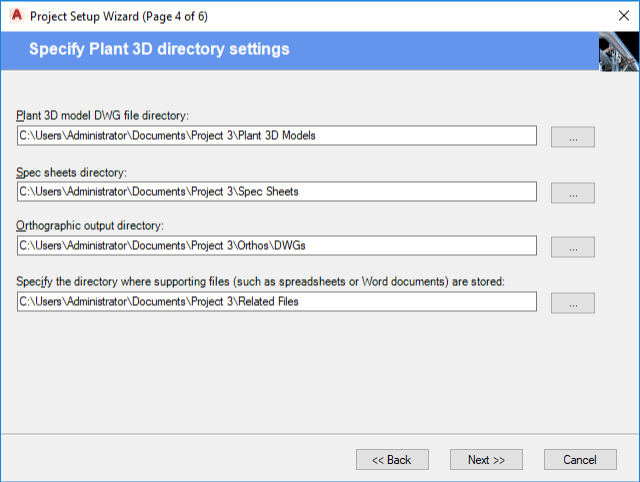Click the Spec sheets directory field
This screenshot has height=482, width=640.
tap(277, 191)
